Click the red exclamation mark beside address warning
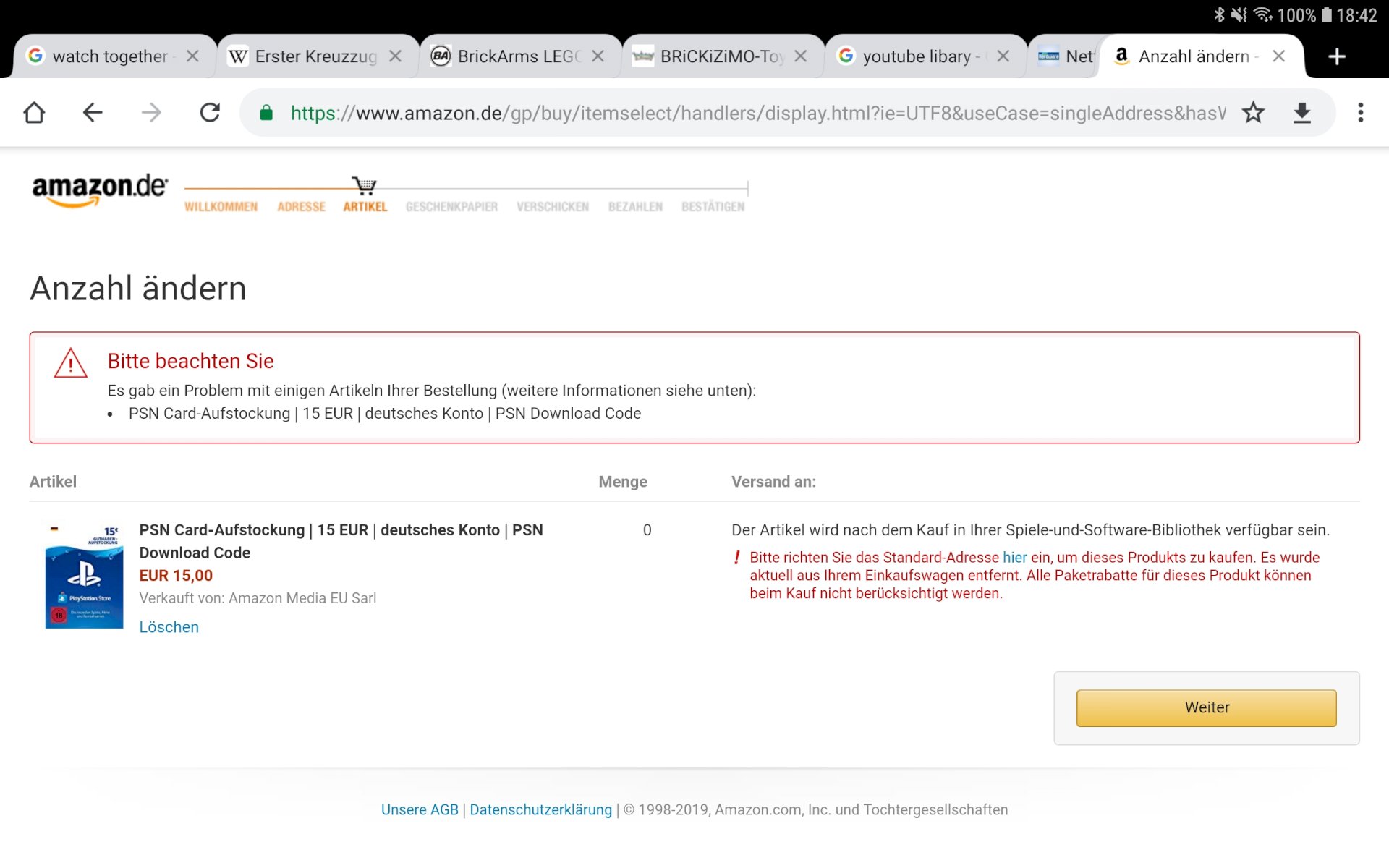Screen dimensions: 1389x868 tap(737, 558)
